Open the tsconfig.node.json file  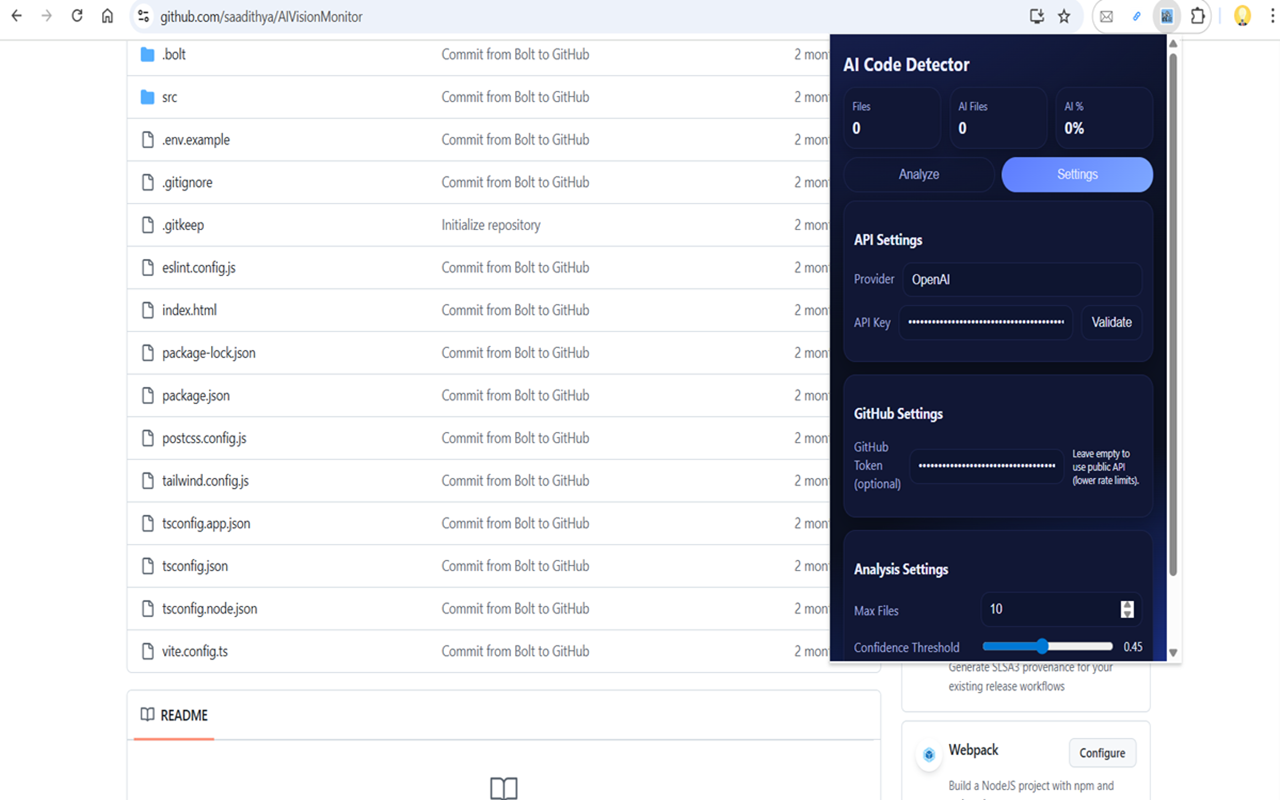pos(210,608)
